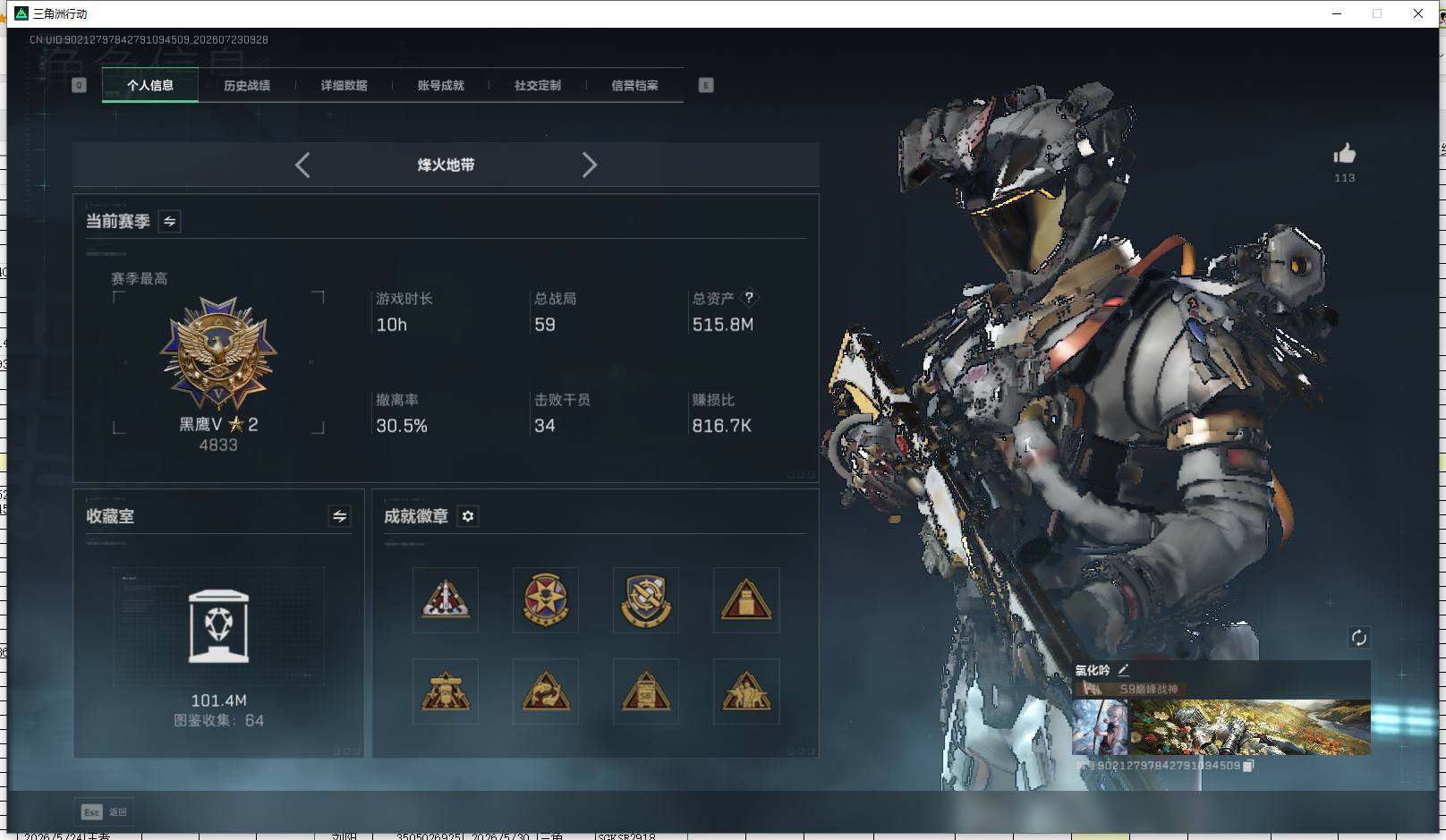The height and width of the screenshot is (840, 1446).
Task: Click the S9巅峰战神 title tag
Action: point(1132,689)
